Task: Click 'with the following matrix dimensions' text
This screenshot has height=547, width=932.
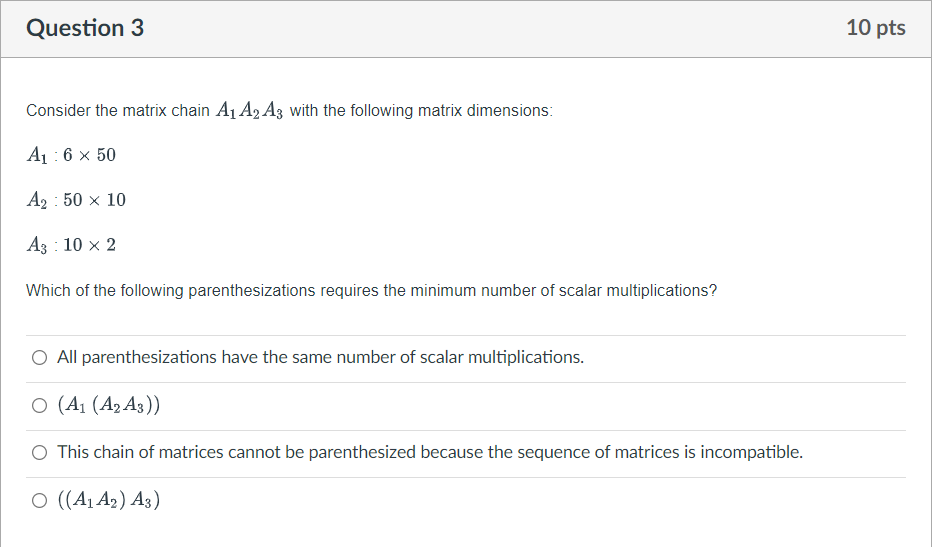Action: coord(421,111)
